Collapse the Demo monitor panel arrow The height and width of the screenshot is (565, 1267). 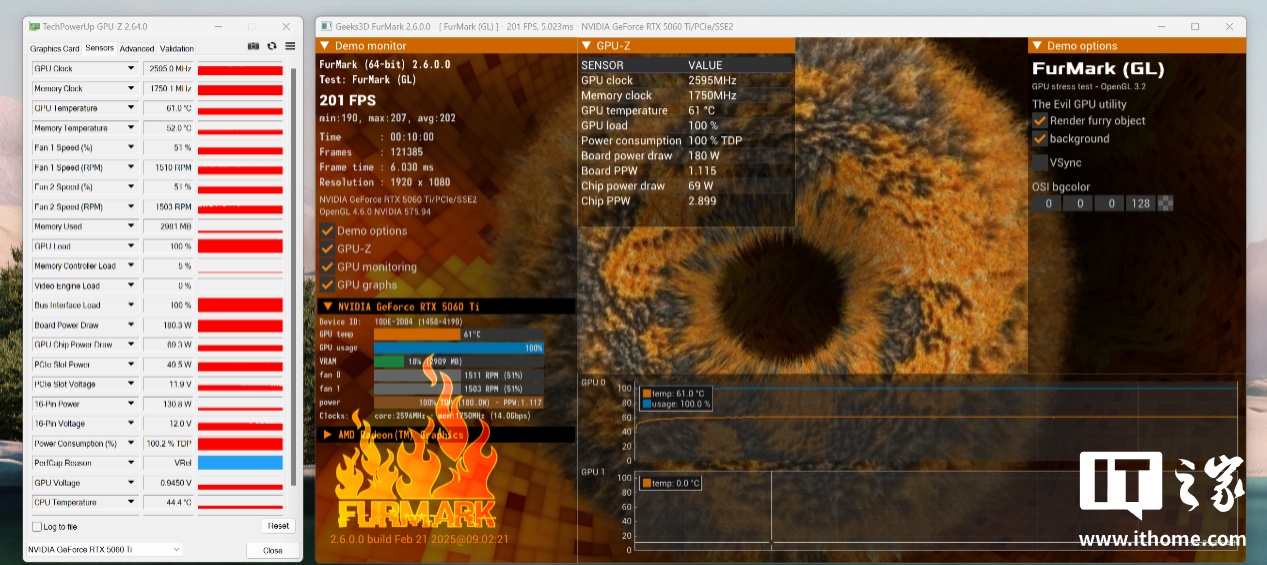coord(324,46)
